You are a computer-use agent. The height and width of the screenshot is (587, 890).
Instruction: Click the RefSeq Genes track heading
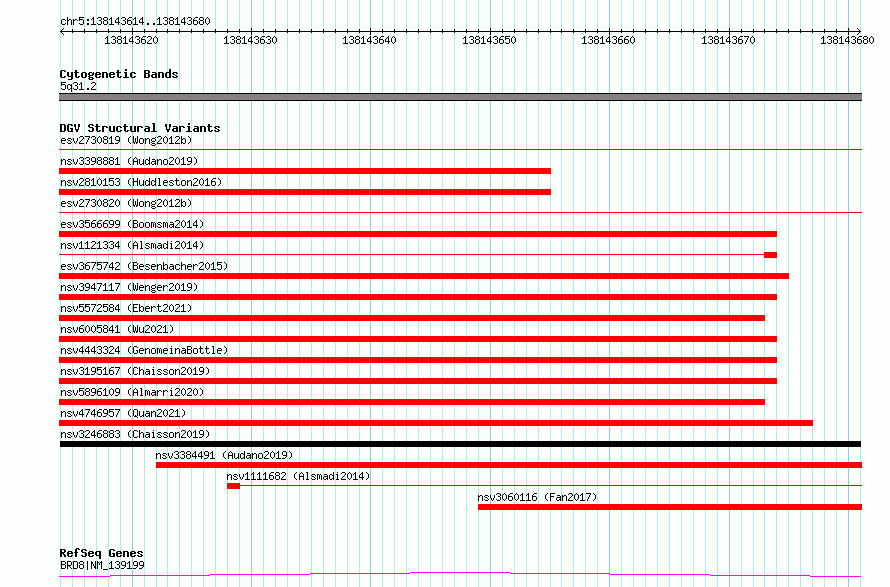(102, 553)
